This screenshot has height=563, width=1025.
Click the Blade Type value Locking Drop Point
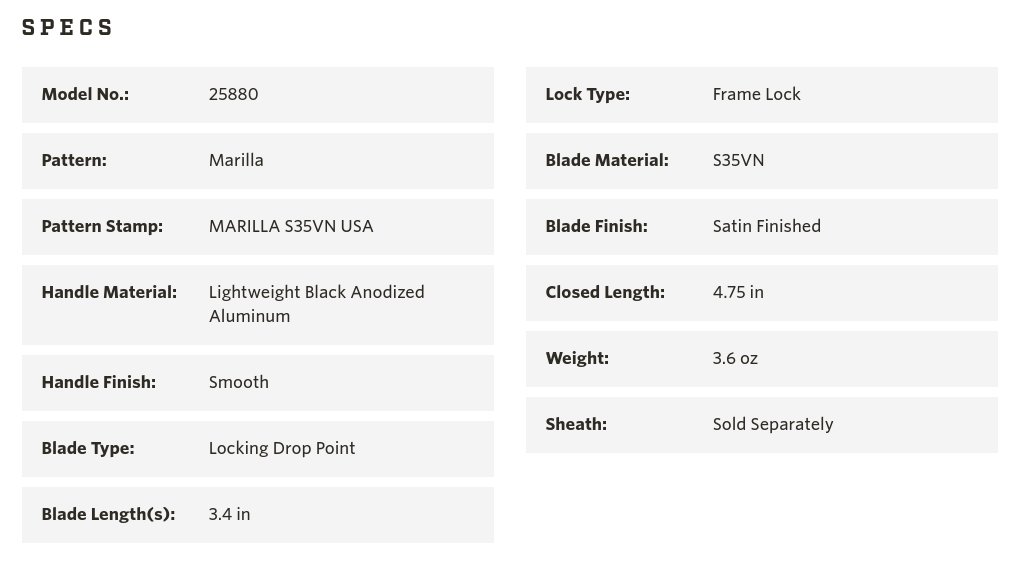[282, 449]
